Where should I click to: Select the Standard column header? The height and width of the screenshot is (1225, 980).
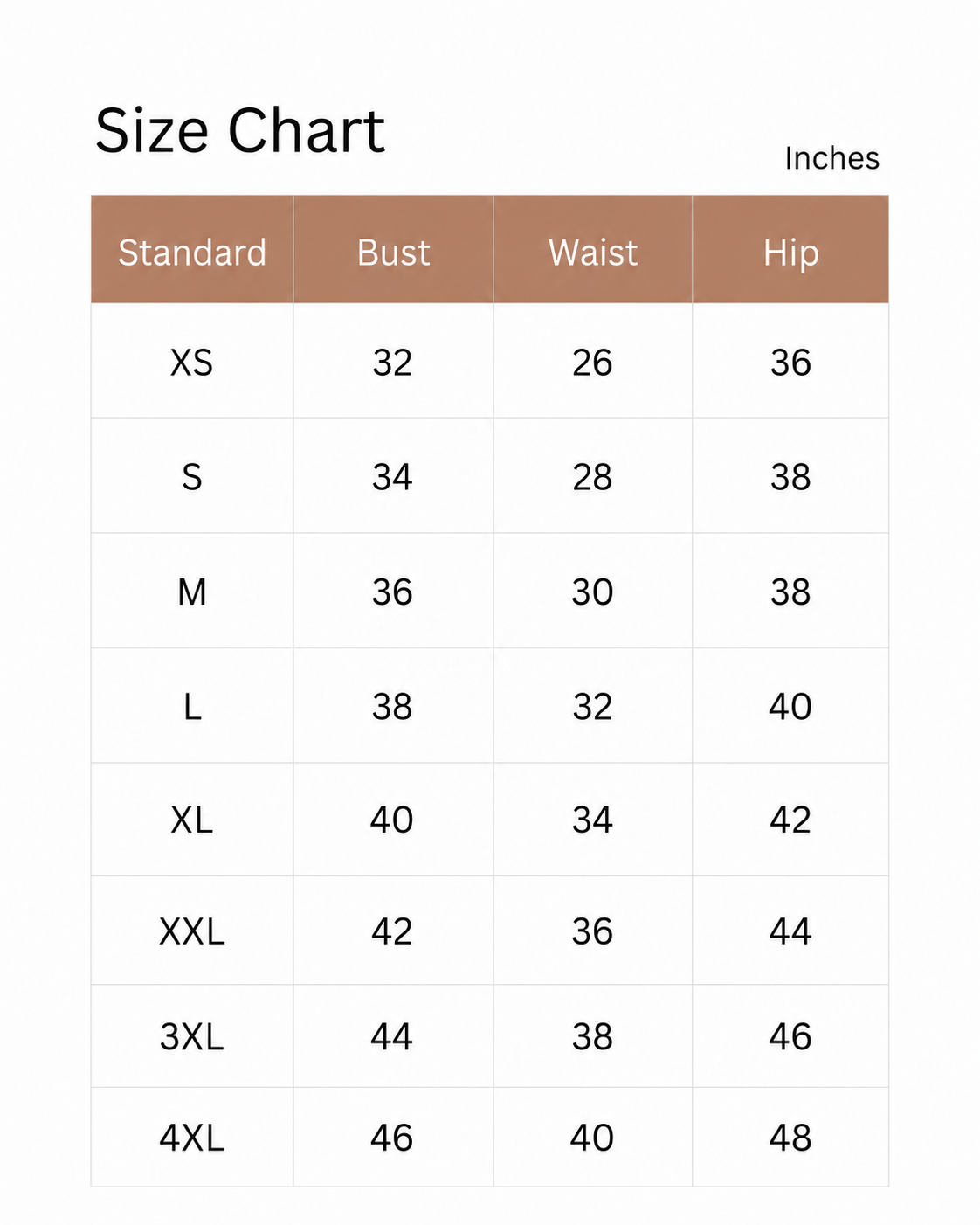192,253
